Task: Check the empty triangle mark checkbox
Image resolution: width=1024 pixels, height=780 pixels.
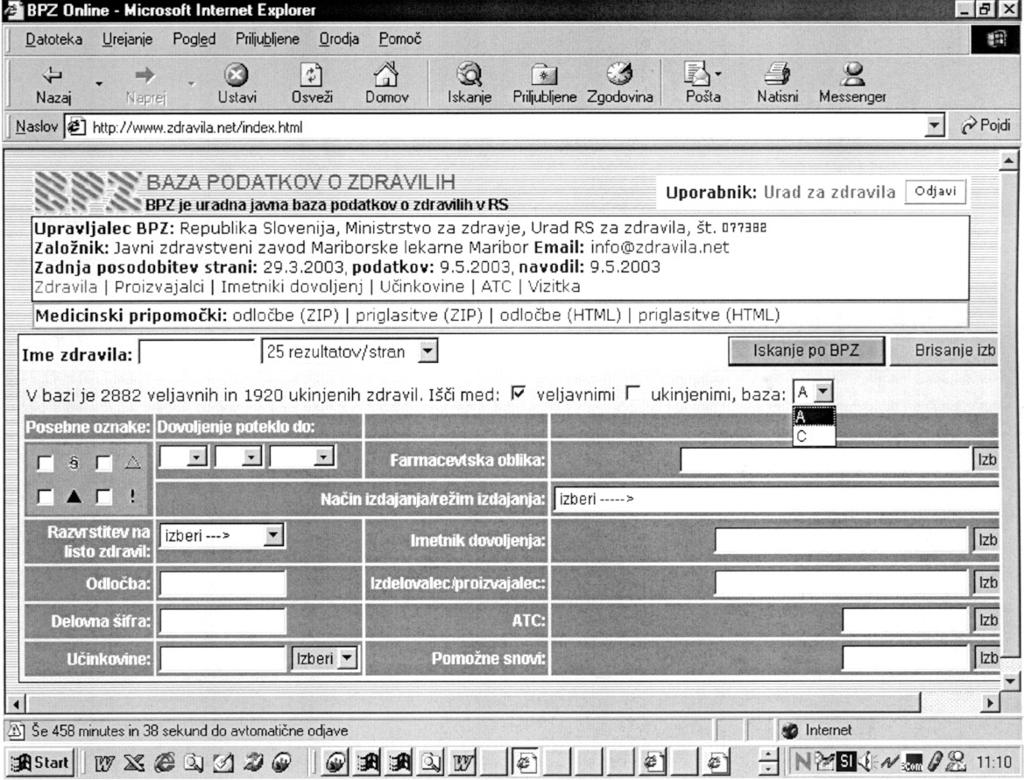Action: point(104,463)
